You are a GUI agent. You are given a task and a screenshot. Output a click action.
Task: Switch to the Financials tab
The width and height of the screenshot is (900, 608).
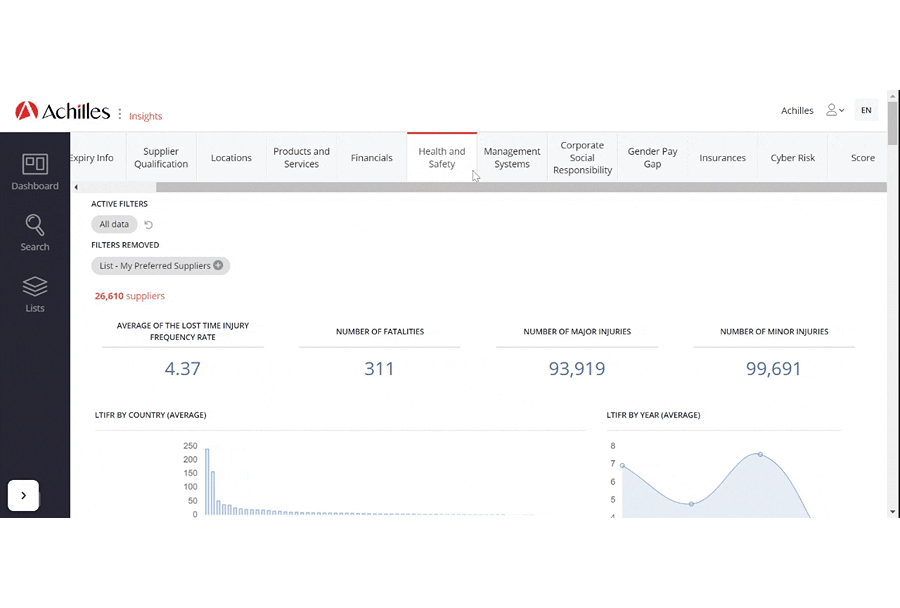pos(371,158)
